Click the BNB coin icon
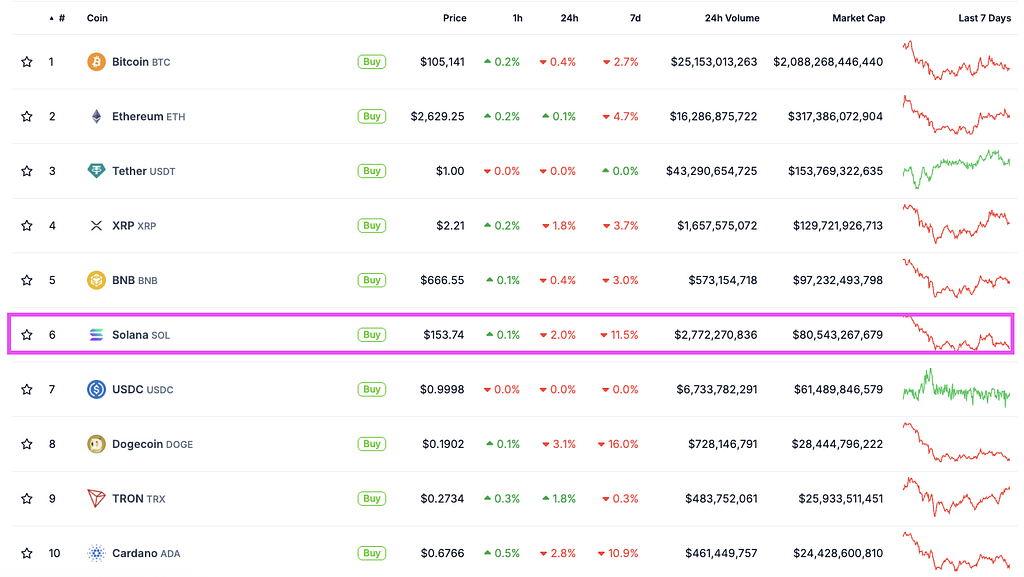Image resolution: width=1024 pixels, height=577 pixels. click(96, 280)
